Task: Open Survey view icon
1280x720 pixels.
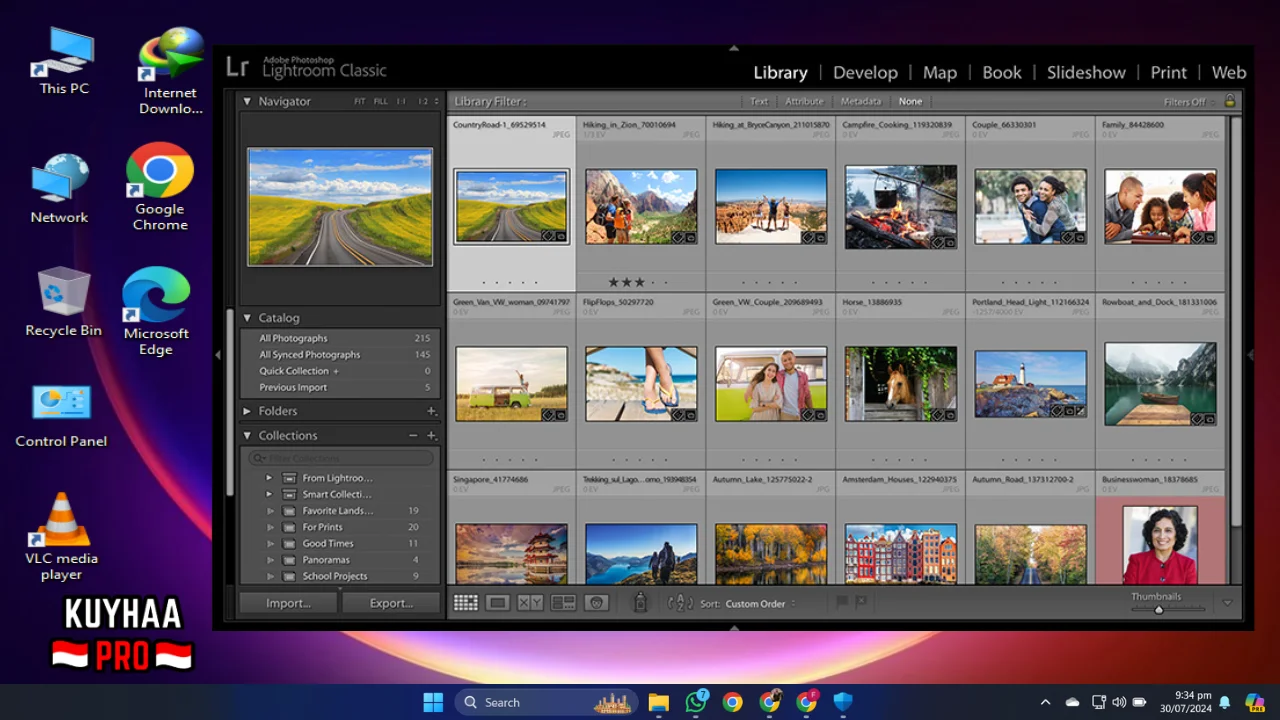Action: [x=563, y=603]
